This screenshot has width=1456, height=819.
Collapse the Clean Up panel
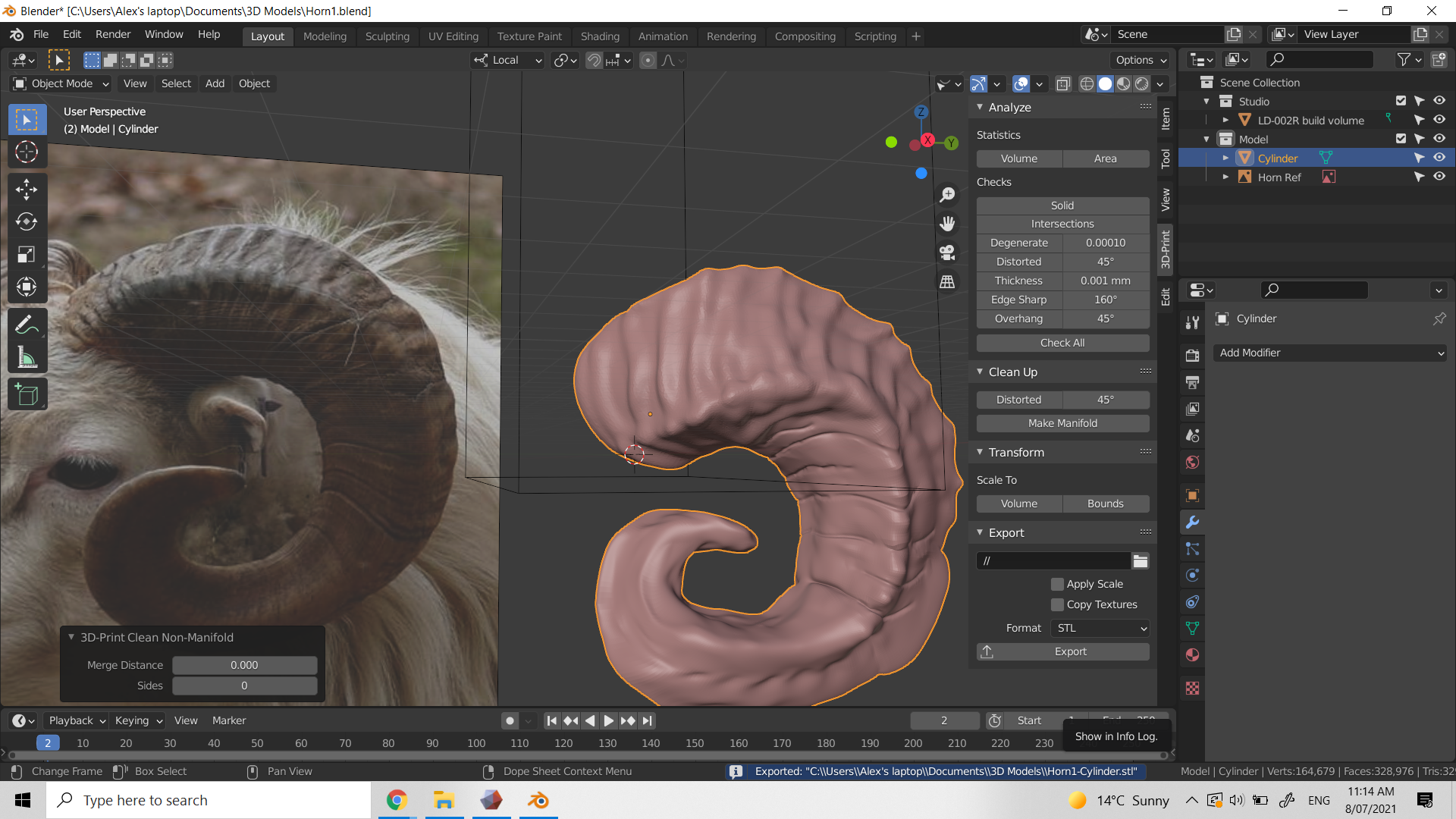click(x=980, y=372)
